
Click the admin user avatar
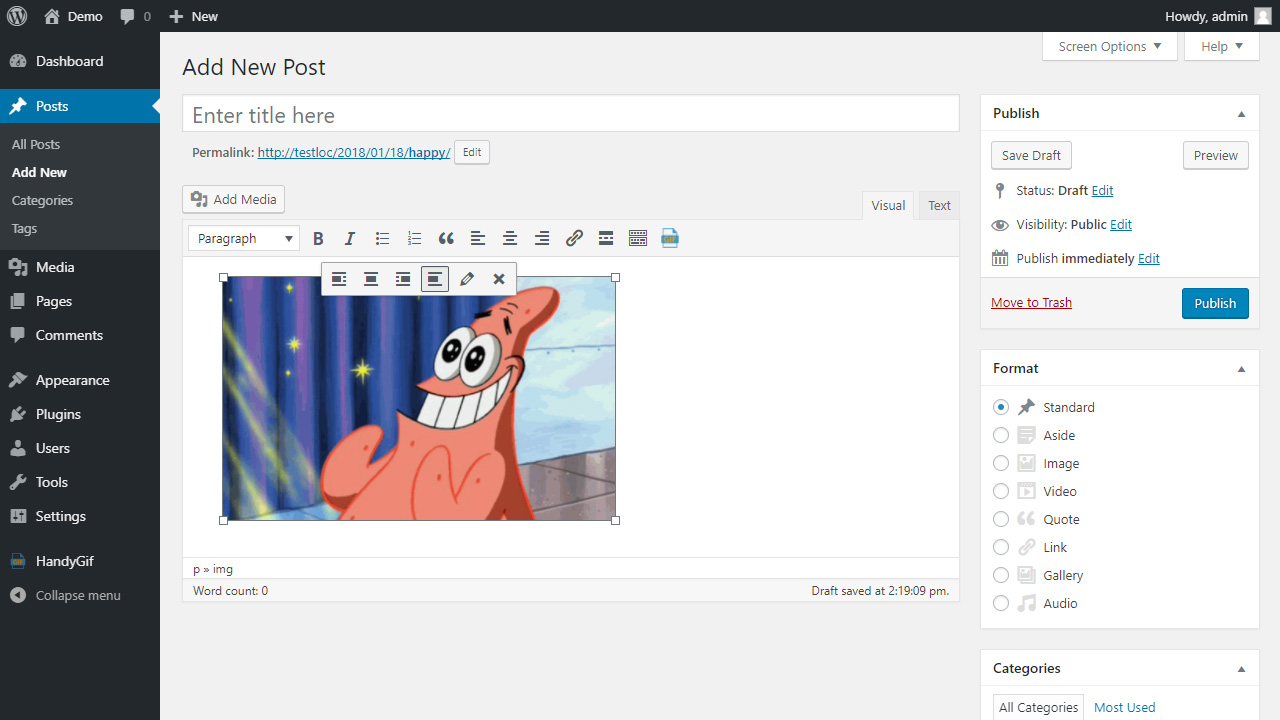pyautogui.click(x=1263, y=16)
